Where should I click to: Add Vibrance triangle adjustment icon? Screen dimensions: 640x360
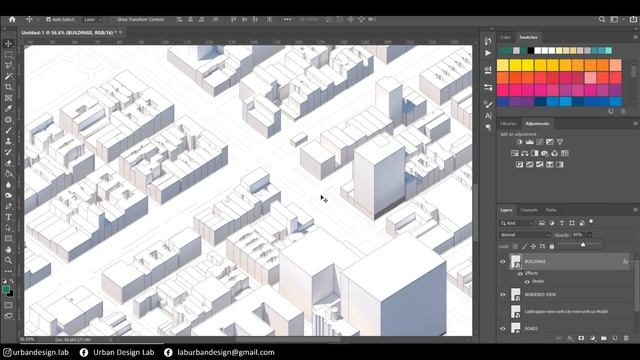pos(560,142)
